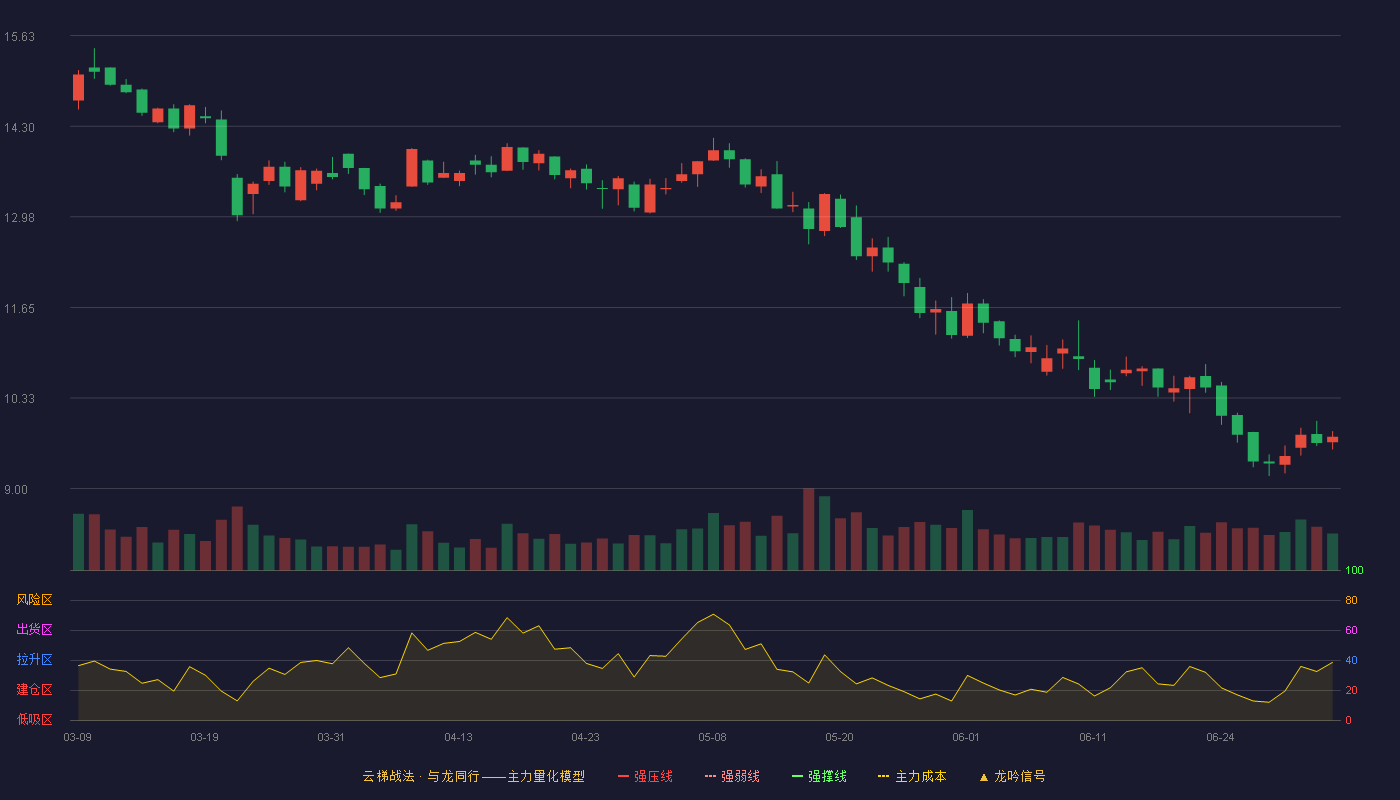Click the tallest red volume bar

pos(809,530)
